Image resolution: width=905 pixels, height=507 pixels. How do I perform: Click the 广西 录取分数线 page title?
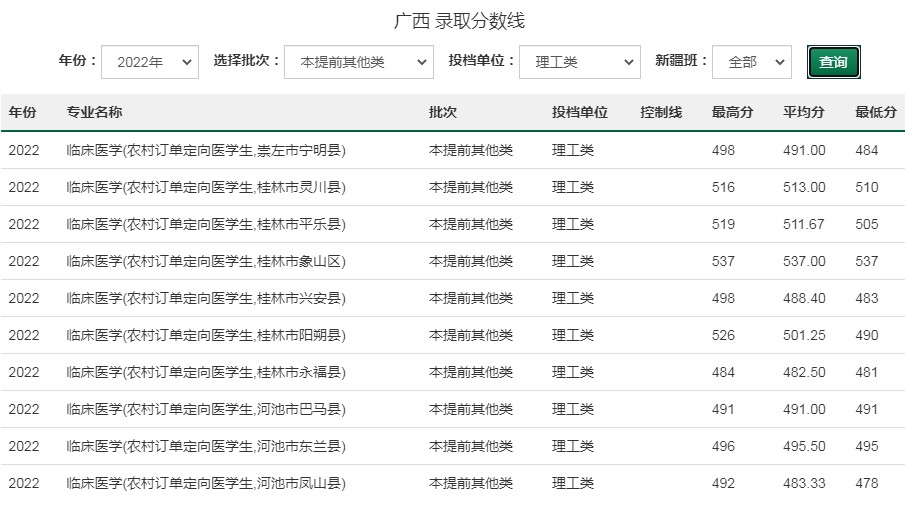point(459,21)
